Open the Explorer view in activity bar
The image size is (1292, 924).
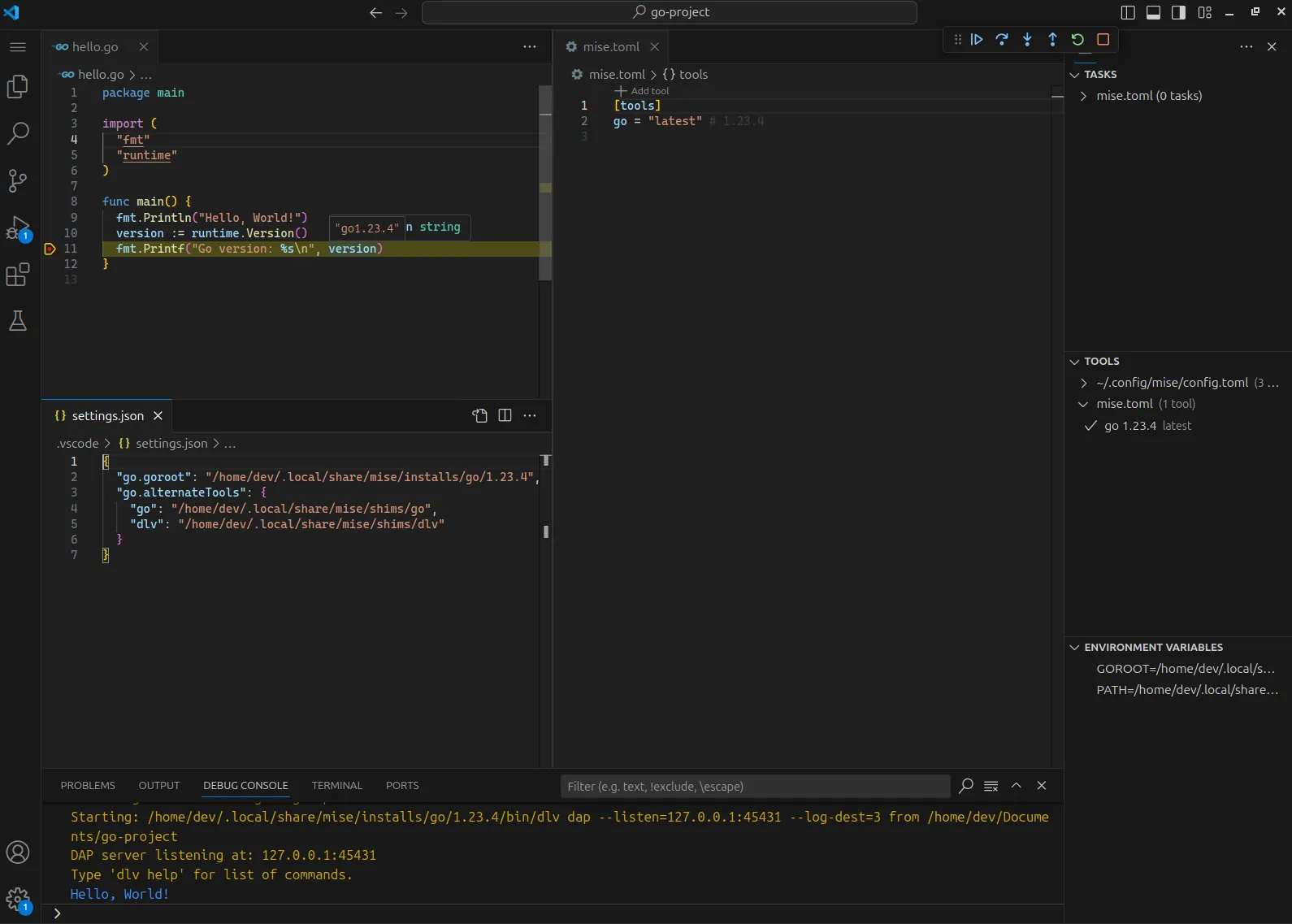pos(18,86)
